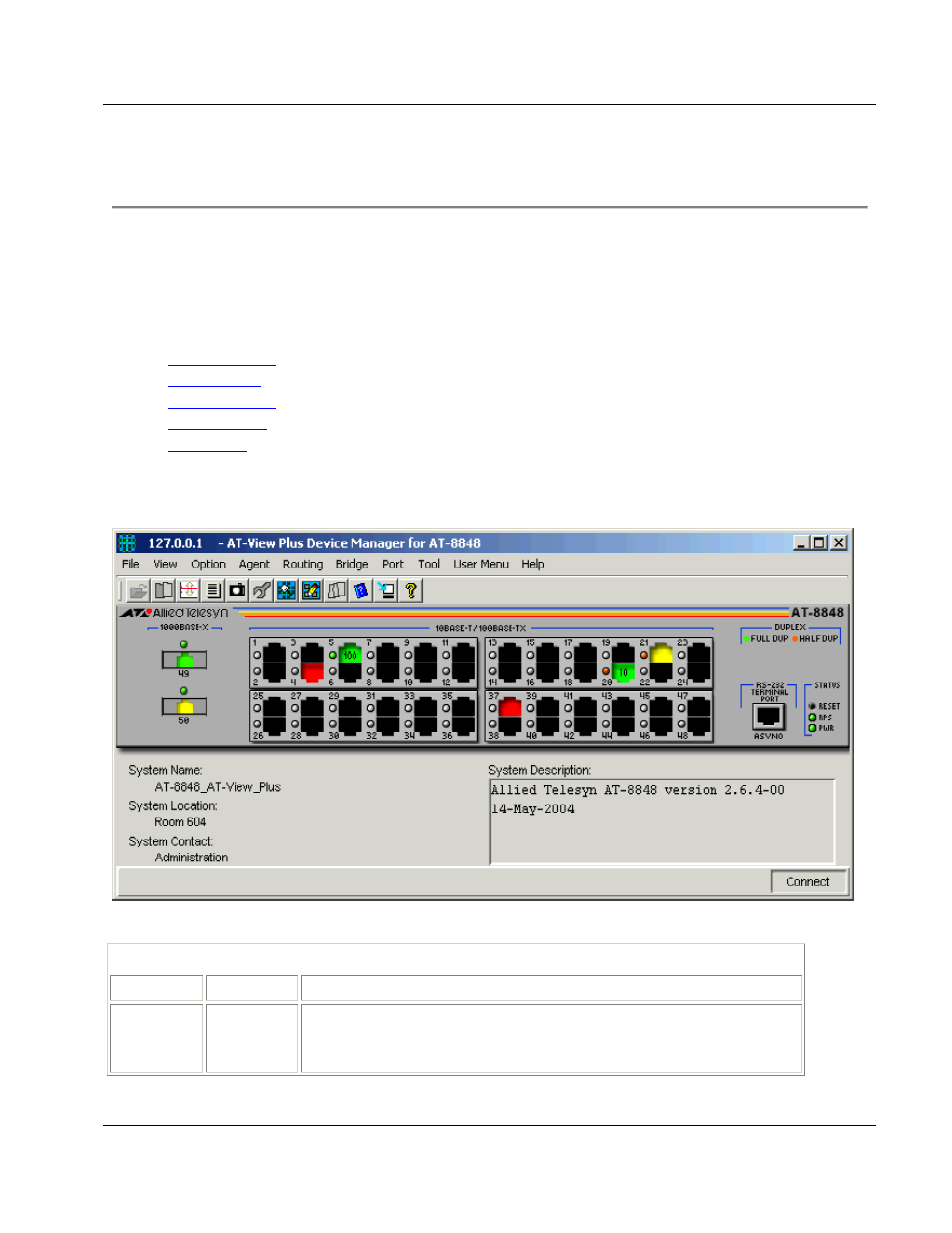This screenshot has height=1233, width=952.
Task: Click the Allied Telesyn logo
Action: (175, 613)
